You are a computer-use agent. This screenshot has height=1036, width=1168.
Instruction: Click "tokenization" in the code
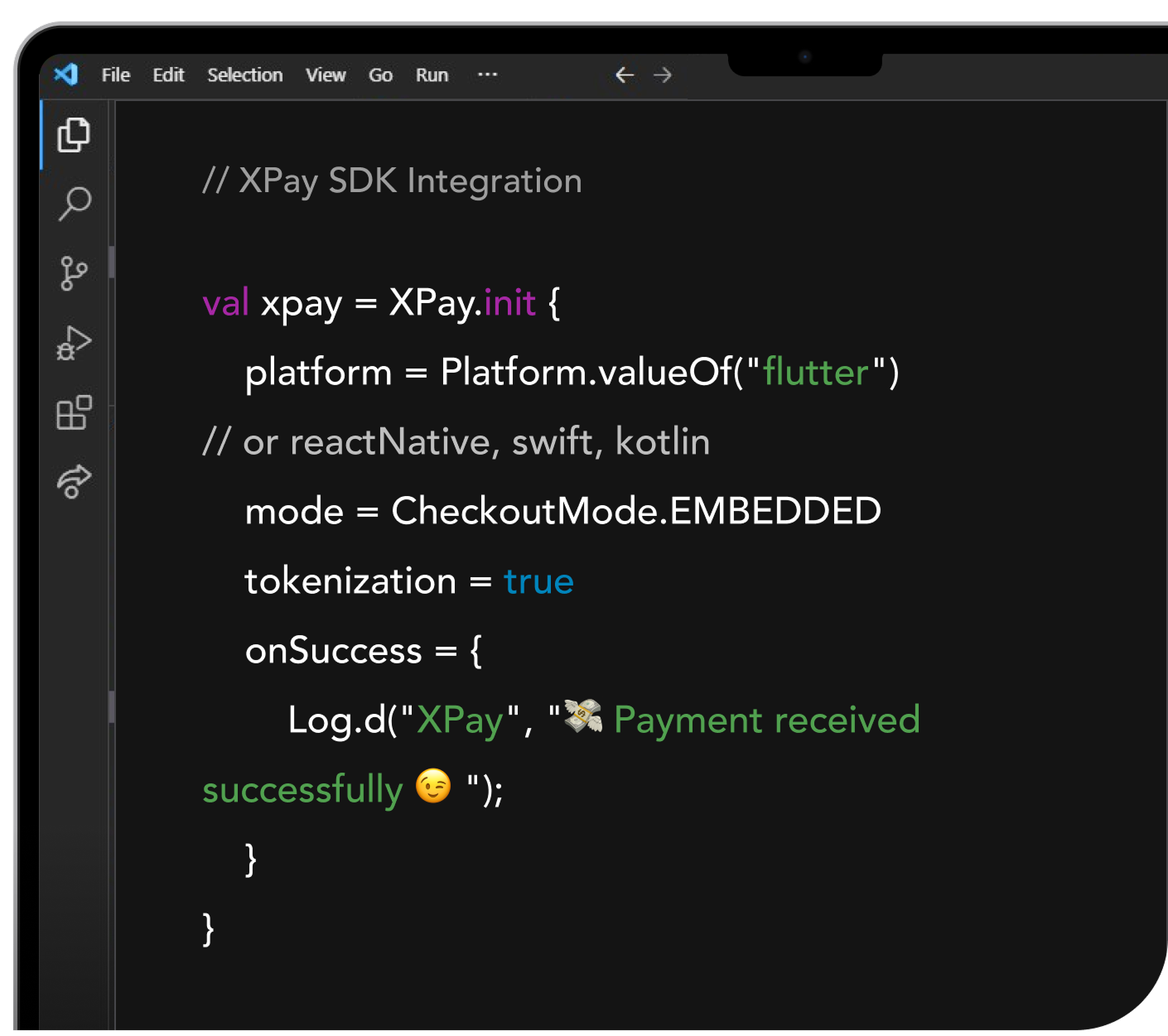point(350,581)
